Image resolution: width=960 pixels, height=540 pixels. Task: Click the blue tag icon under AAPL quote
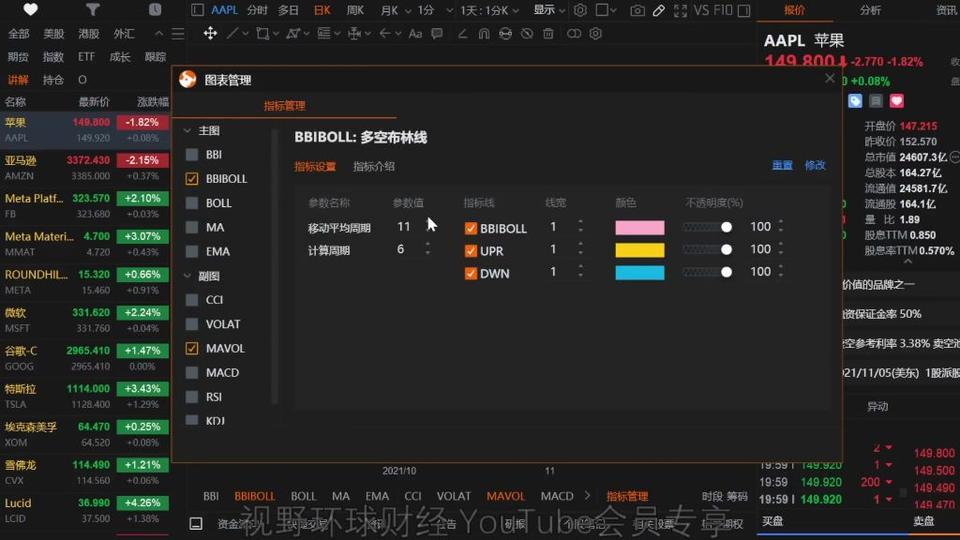[x=855, y=101]
